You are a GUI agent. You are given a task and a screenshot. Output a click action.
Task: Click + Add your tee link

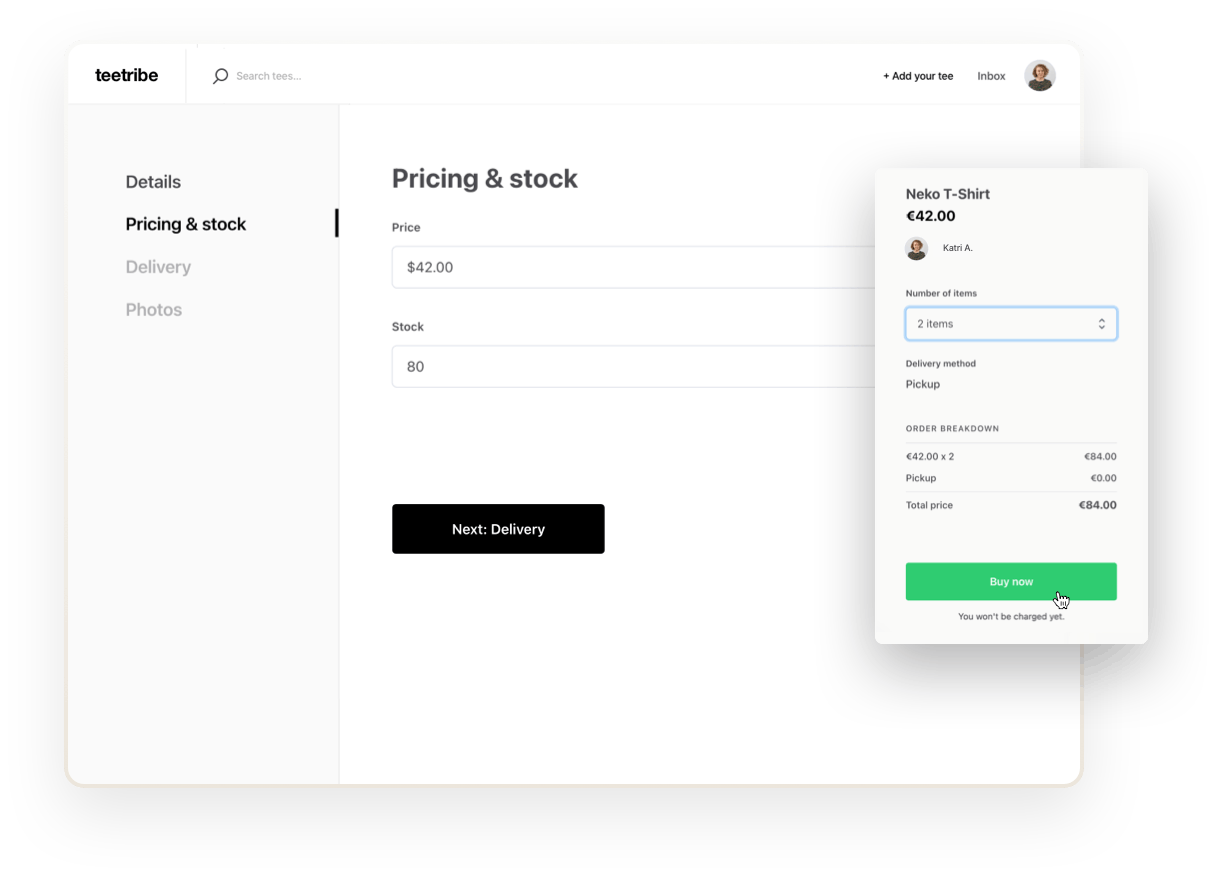[x=918, y=76]
